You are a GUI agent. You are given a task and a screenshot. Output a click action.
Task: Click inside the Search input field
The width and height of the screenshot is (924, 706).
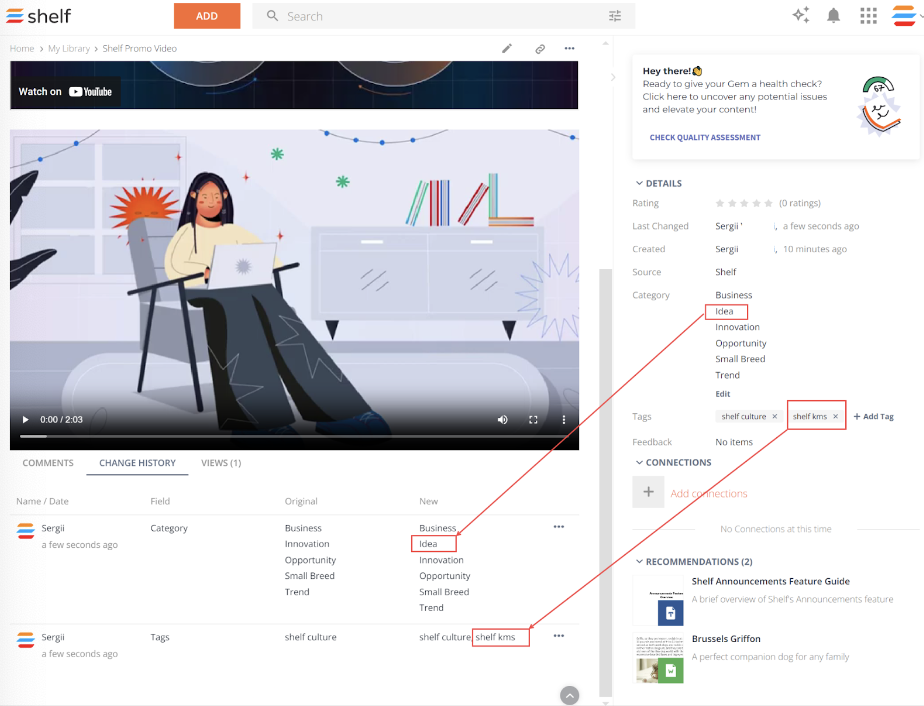400,16
